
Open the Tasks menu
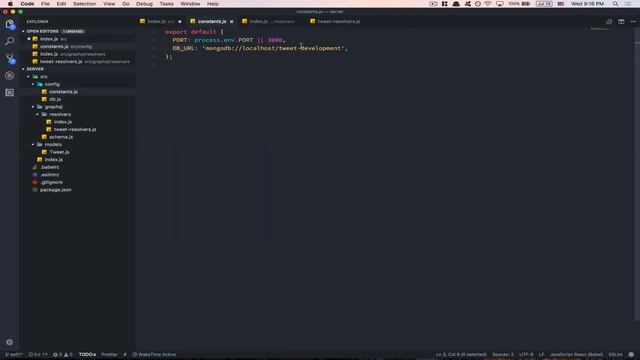point(167,4)
